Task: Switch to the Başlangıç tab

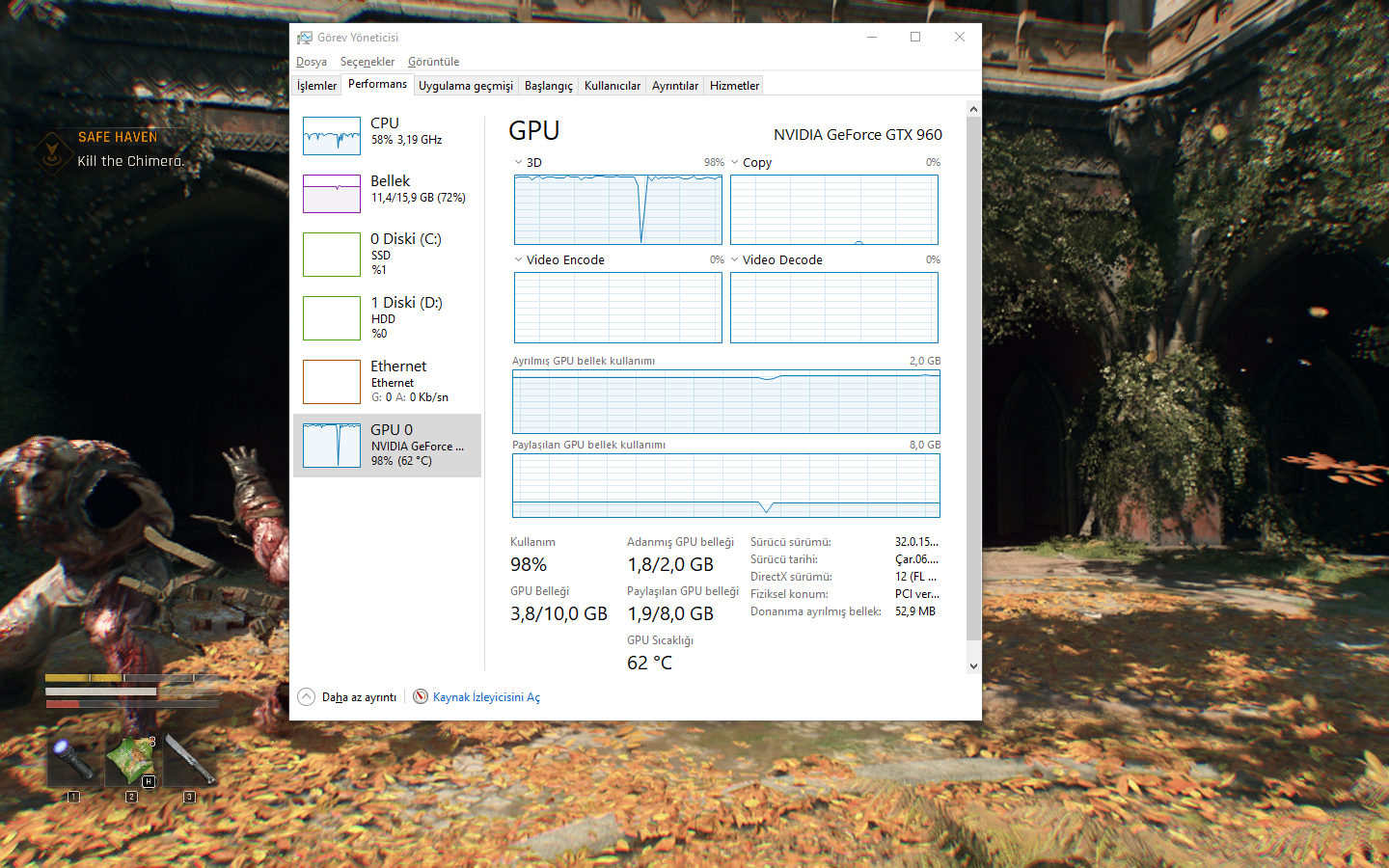Action: [549, 86]
